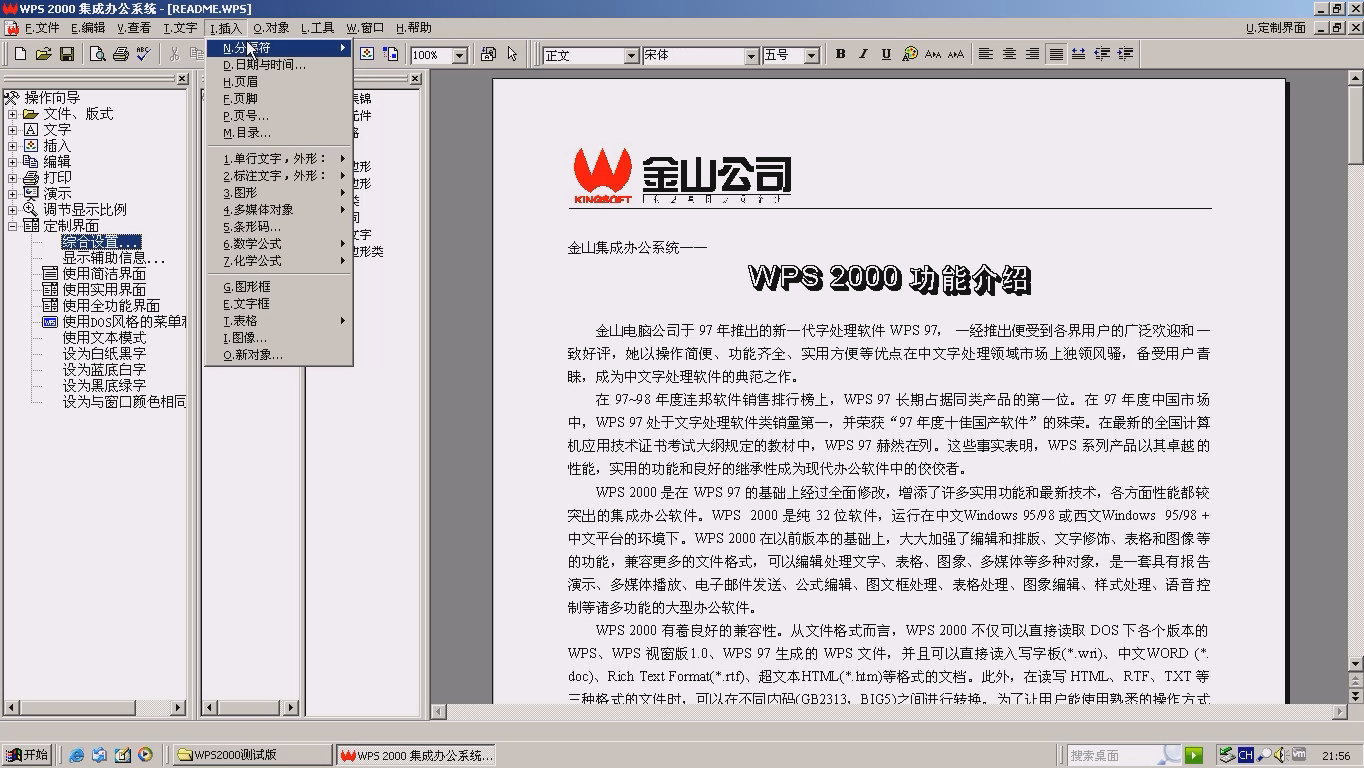
Task: Click the second-to-last indent icon in toolbar
Action: tap(1102, 54)
